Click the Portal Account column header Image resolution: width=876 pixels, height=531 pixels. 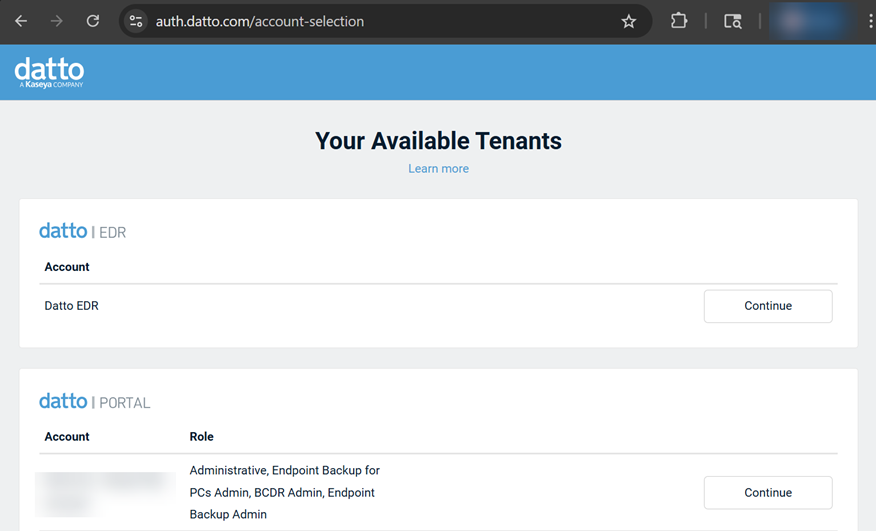point(67,437)
